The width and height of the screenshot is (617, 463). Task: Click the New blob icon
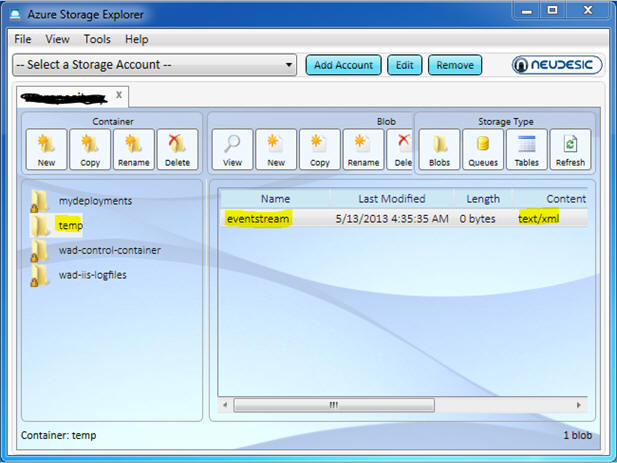coord(276,149)
